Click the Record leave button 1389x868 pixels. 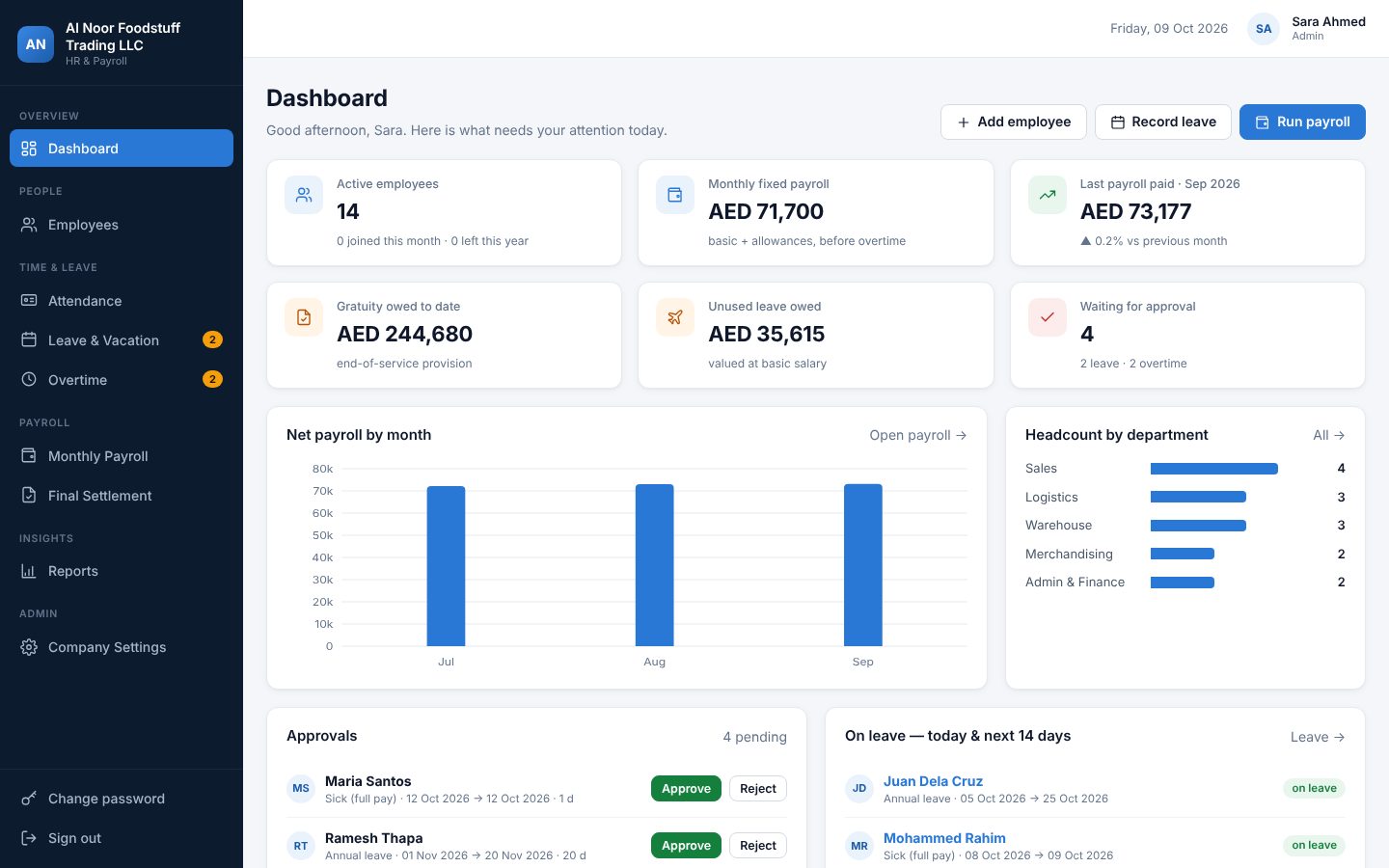pyautogui.click(x=1163, y=122)
